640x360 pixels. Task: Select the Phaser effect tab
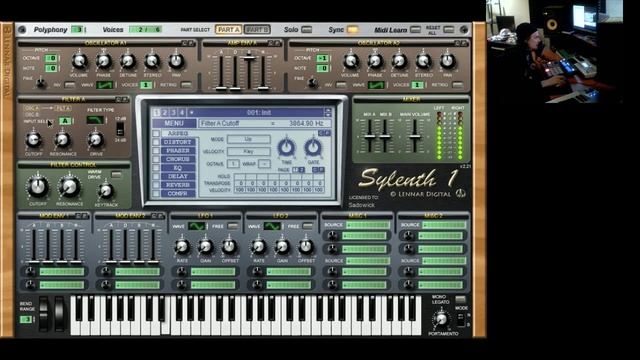(x=178, y=151)
